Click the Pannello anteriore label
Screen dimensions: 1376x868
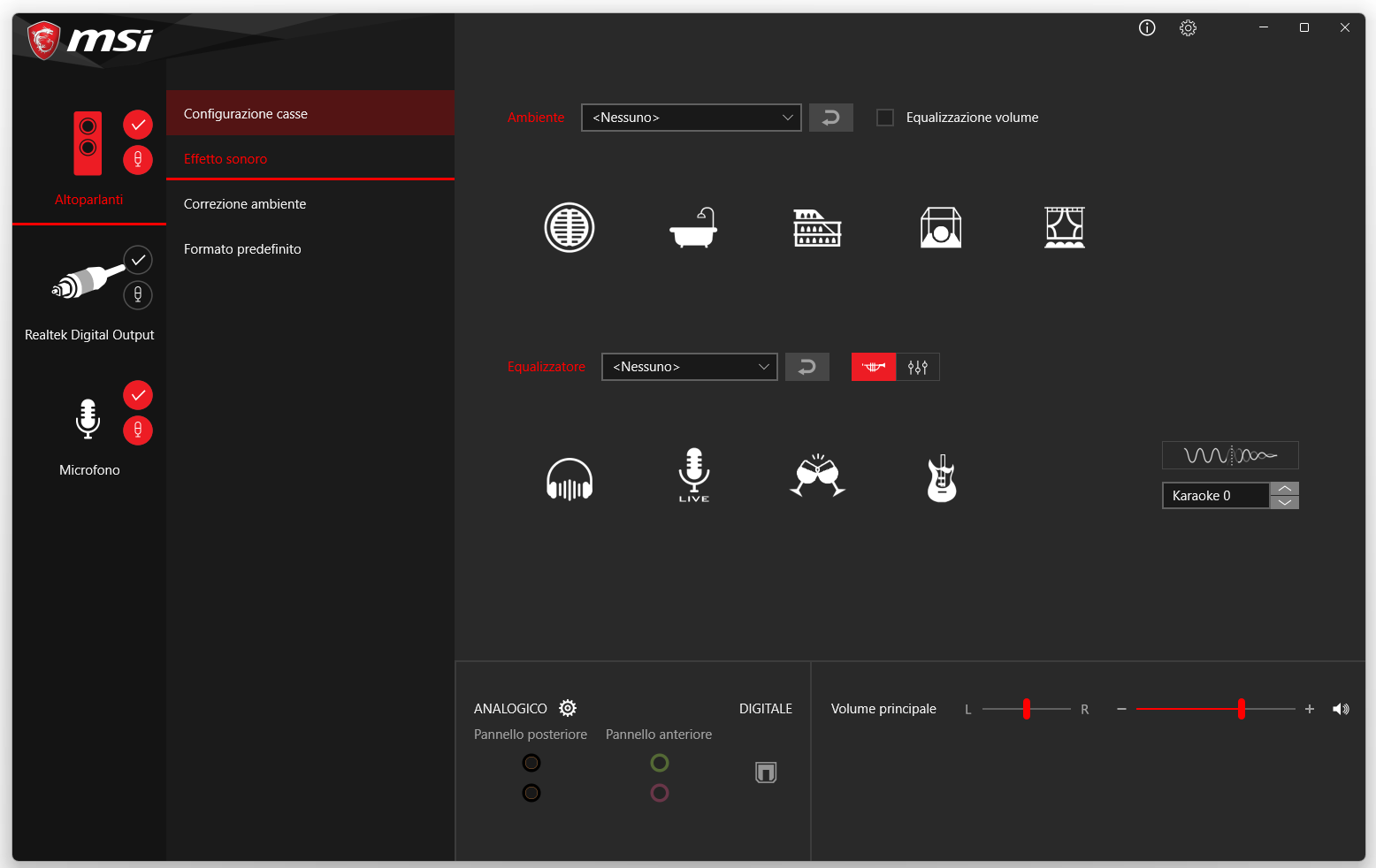coord(659,735)
